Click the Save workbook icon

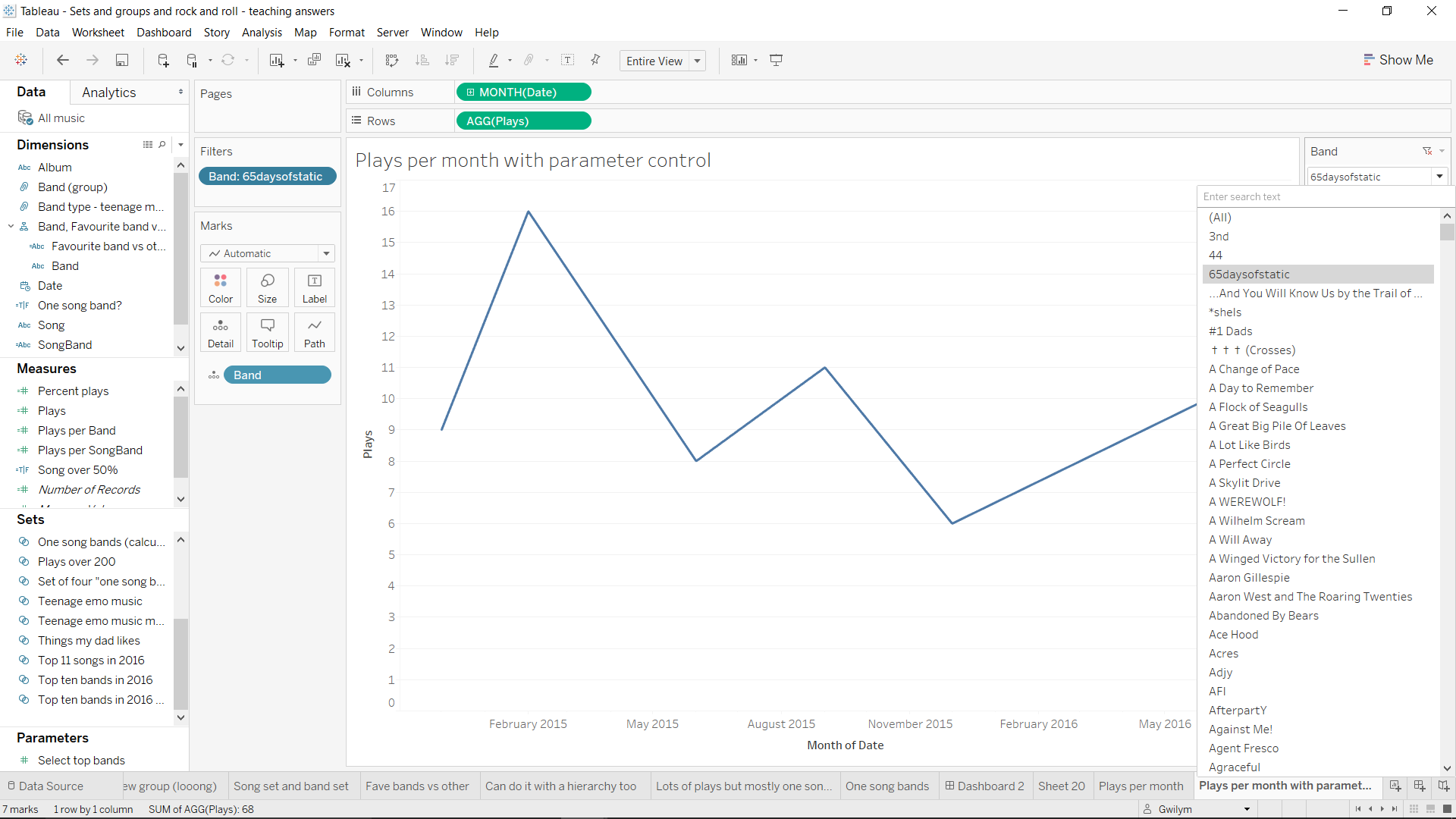pos(121,61)
